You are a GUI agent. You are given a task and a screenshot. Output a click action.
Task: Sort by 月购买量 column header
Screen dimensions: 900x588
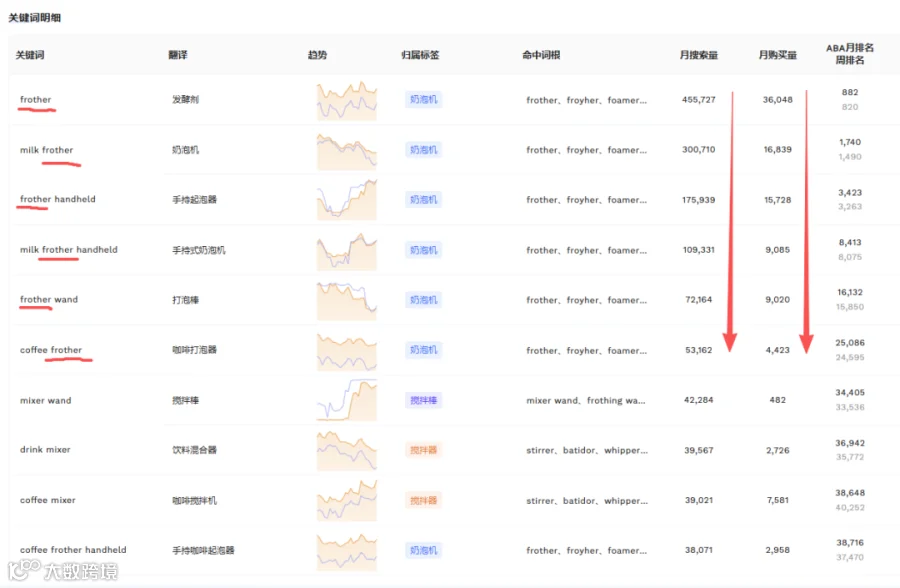pos(778,55)
